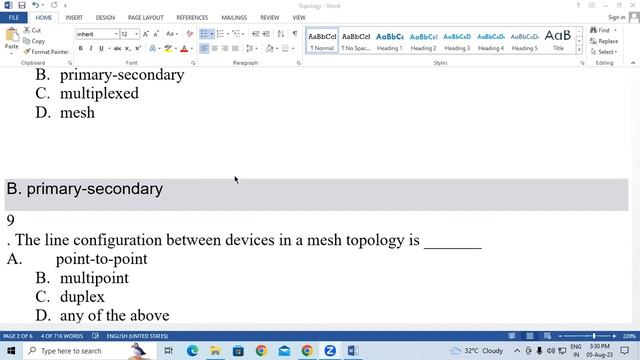Center align the paragraph
Viewport: 640px width, 360px height.
tap(214, 49)
